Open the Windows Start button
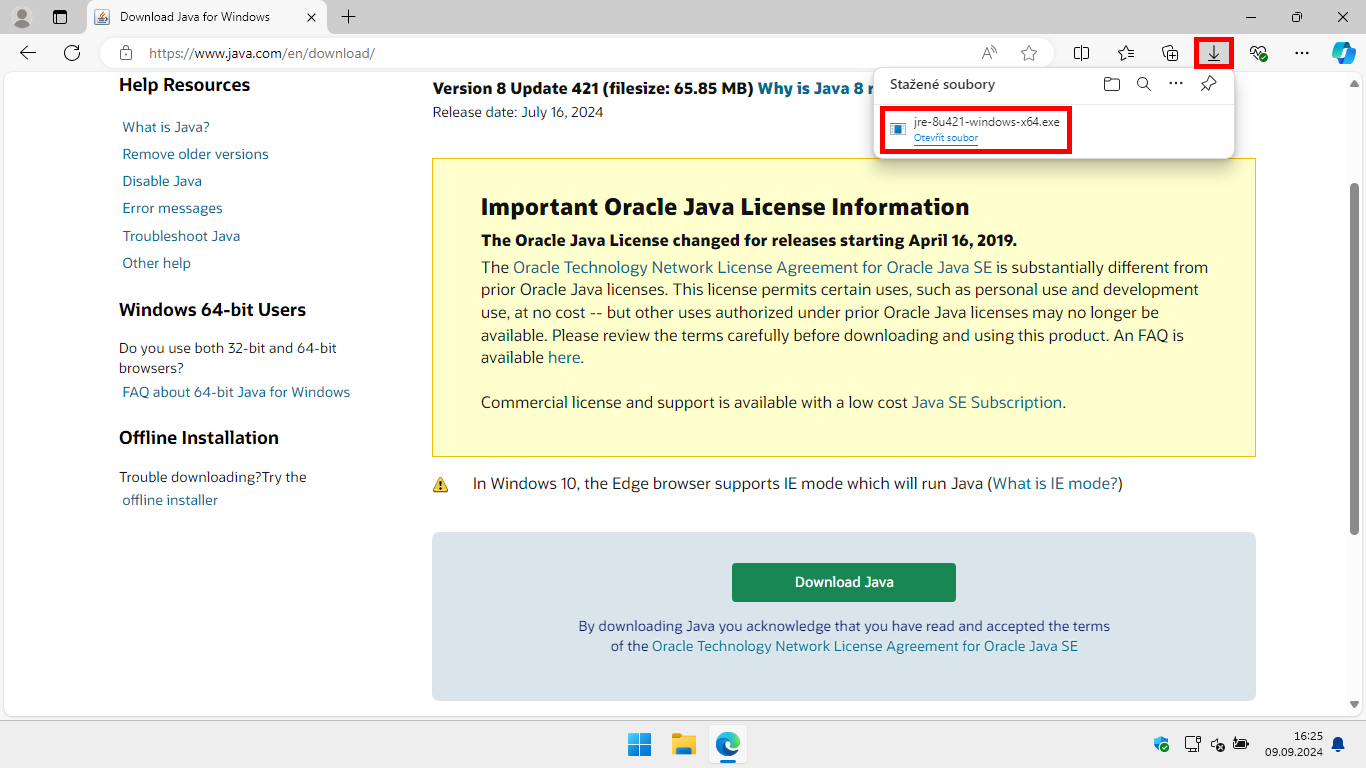 639,744
